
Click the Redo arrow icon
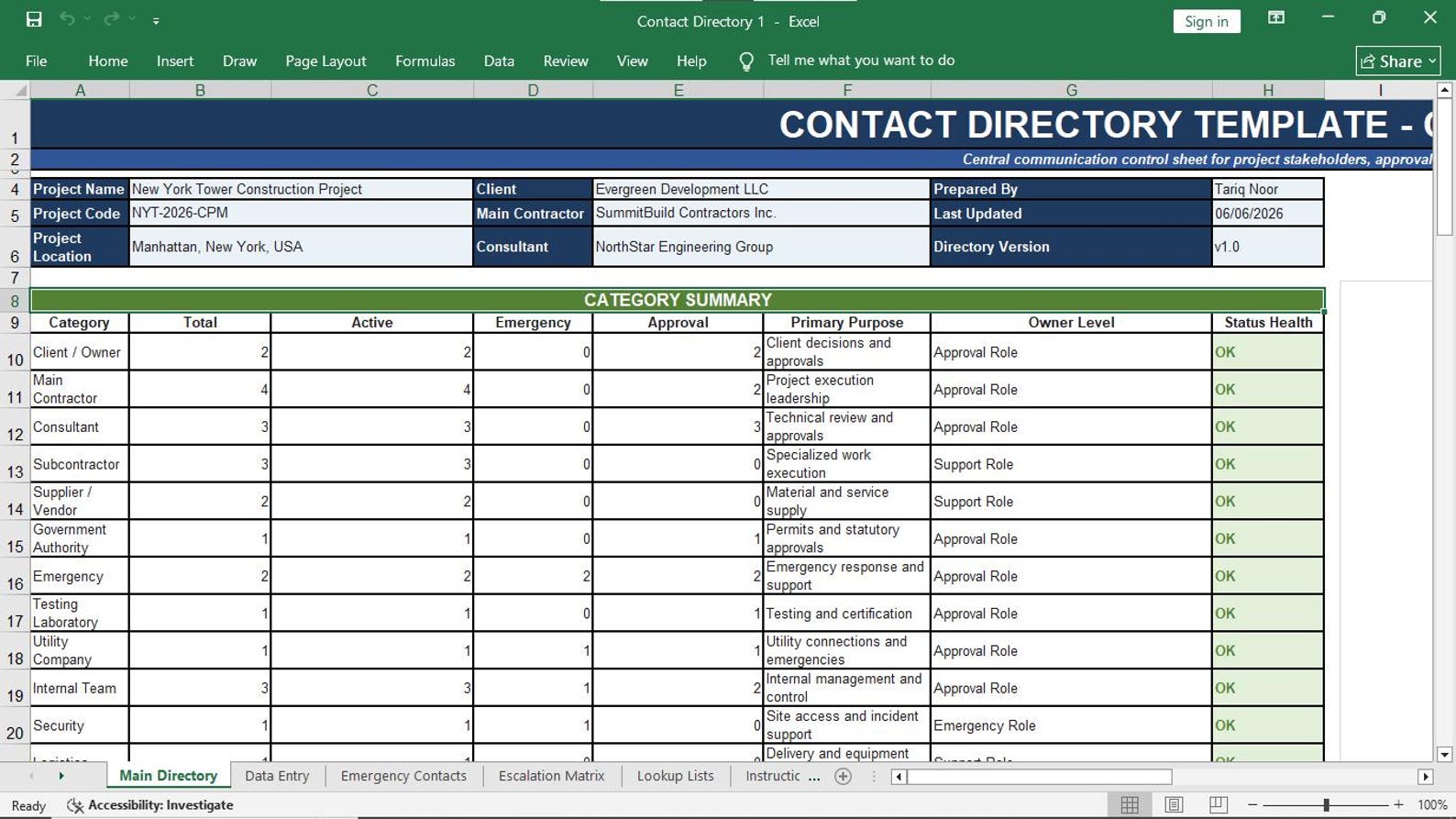tap(112, 19)
